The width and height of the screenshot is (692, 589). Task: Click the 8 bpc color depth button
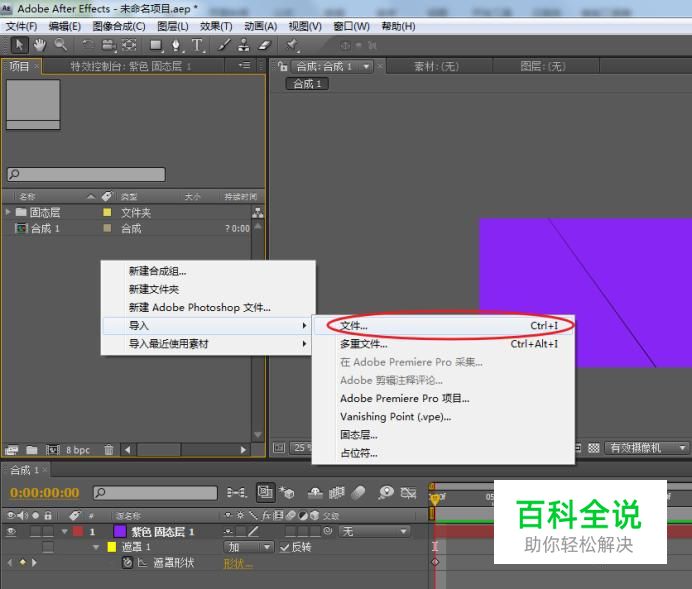[x=78, y=450]
